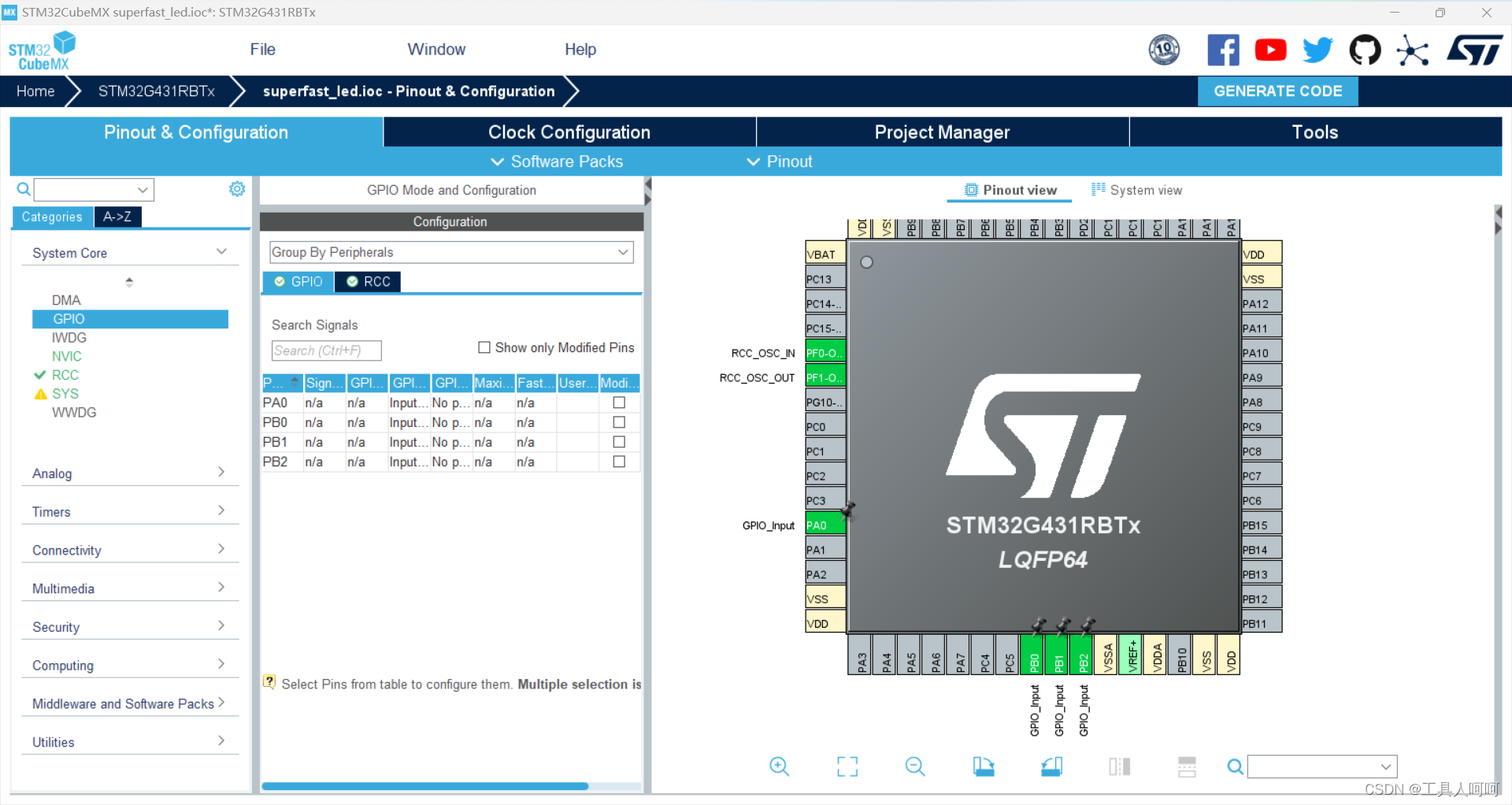Click the pin search magnifier icon
The image size is (1512, 805).
[x=1235, y=766]
